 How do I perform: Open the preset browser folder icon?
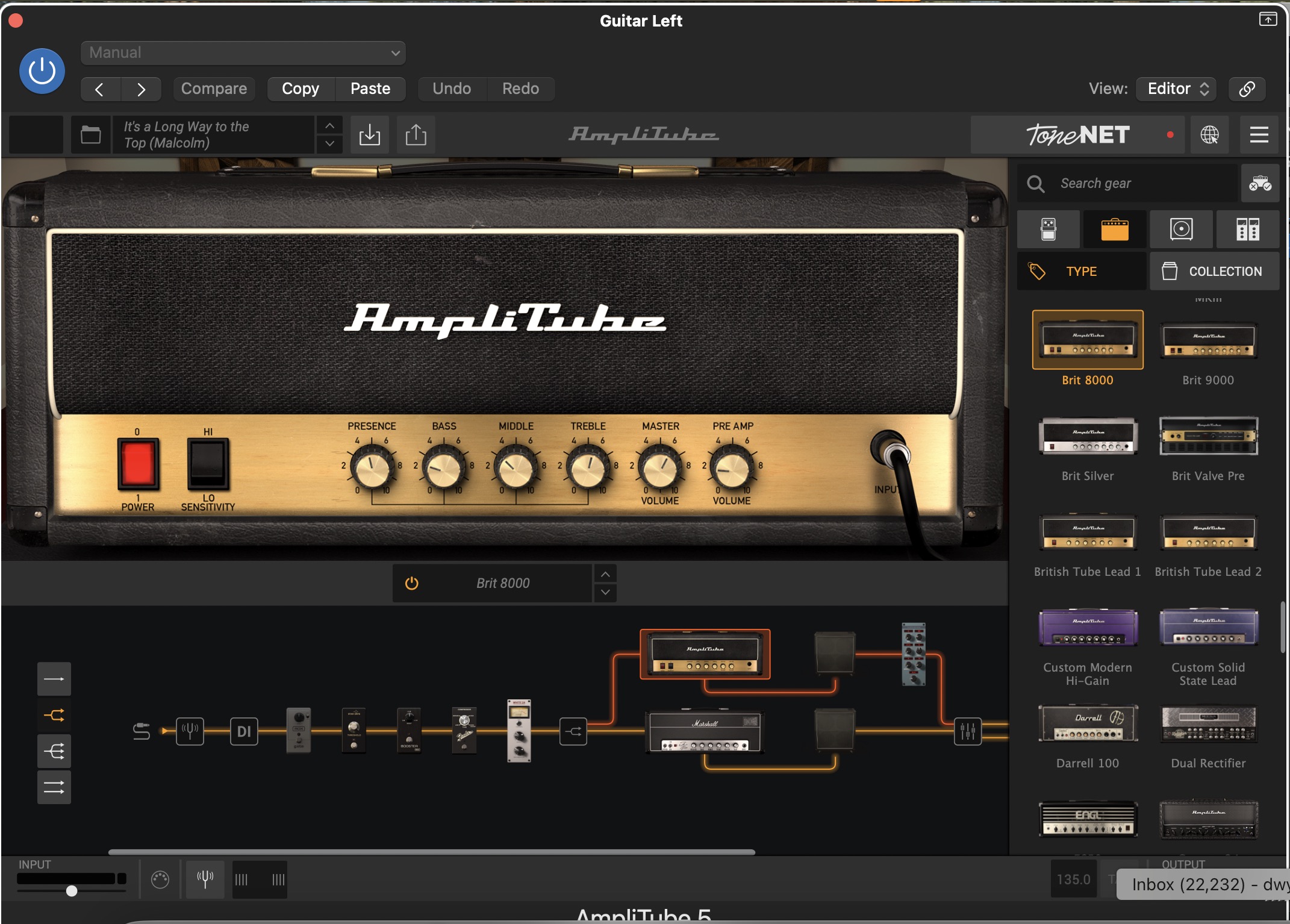(91, 134)
